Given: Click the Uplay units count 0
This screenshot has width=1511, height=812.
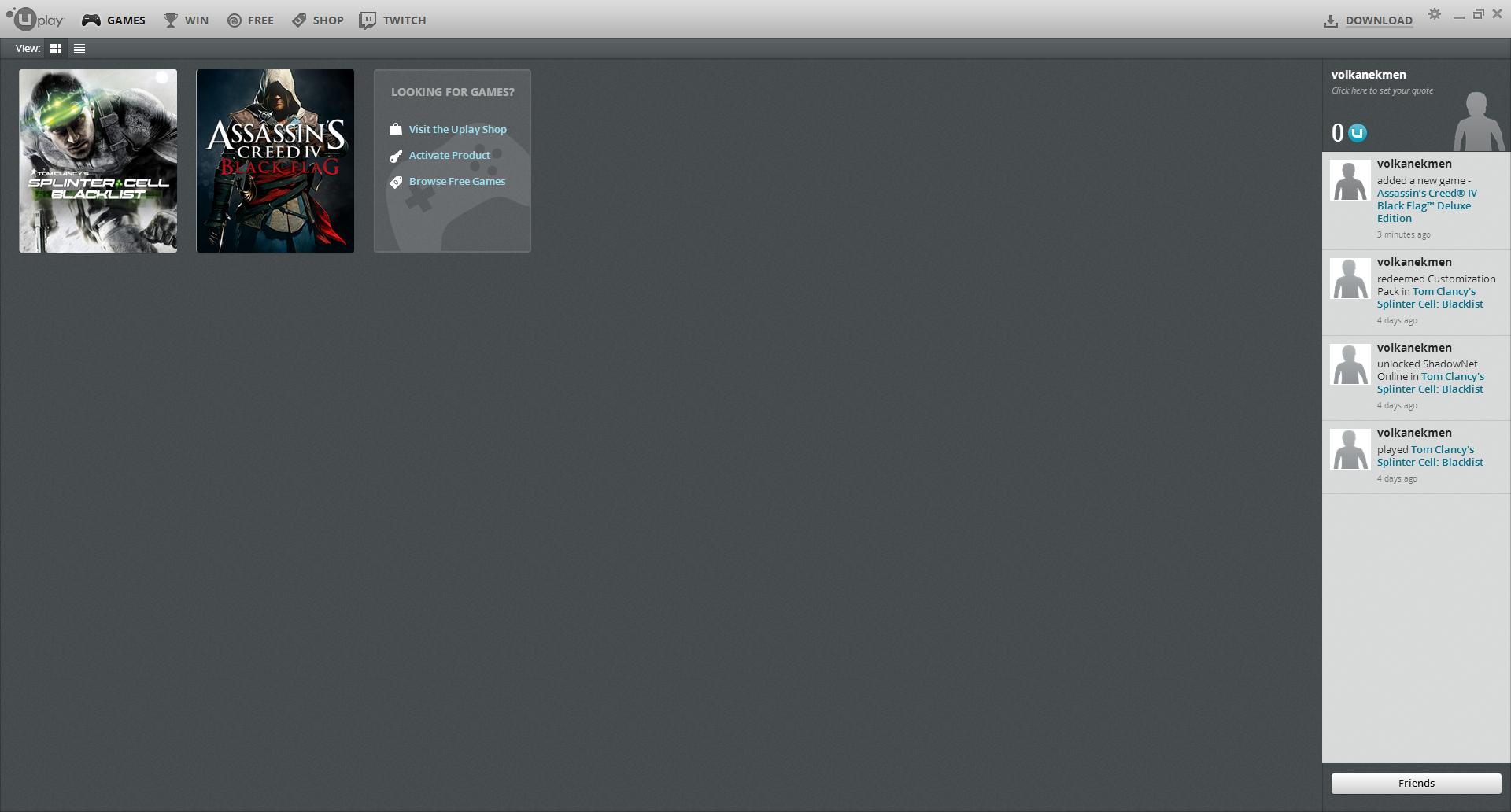Looking at the screenshot, I should [1337, 133].
